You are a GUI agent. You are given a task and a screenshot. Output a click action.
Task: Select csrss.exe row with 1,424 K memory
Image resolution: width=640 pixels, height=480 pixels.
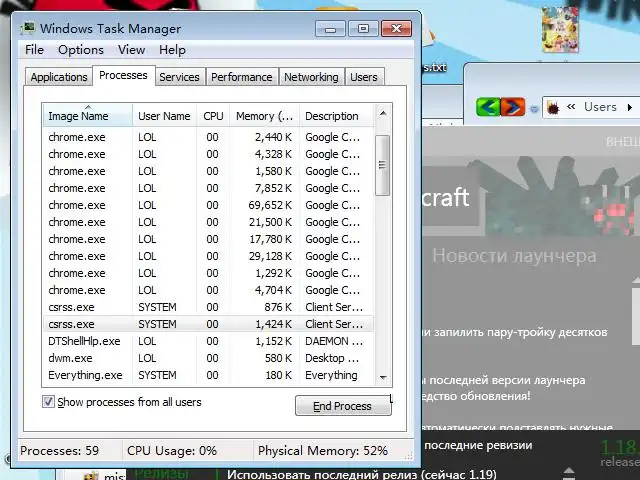click(x=208, y=324)
